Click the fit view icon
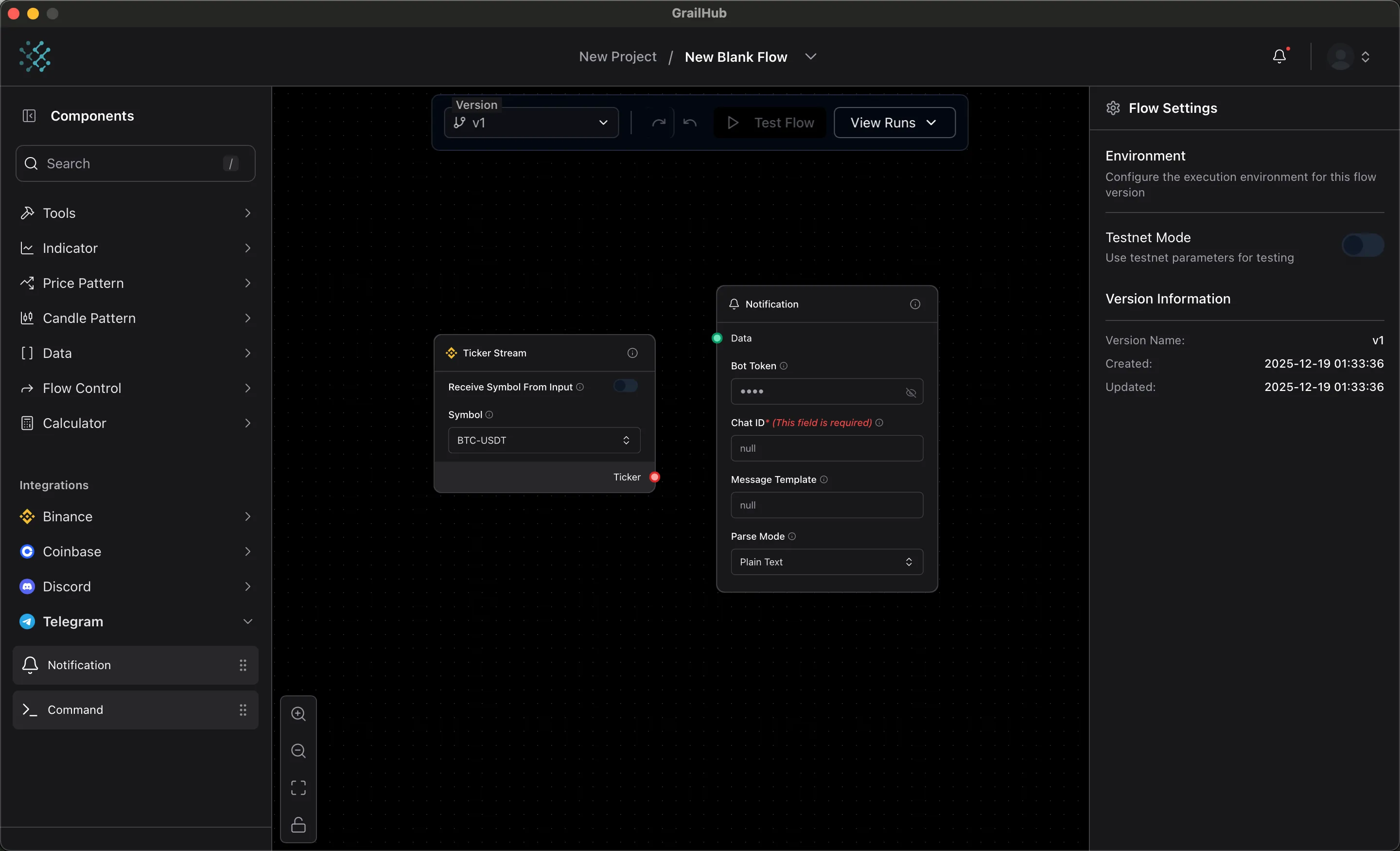 click(x=298, y=788)
